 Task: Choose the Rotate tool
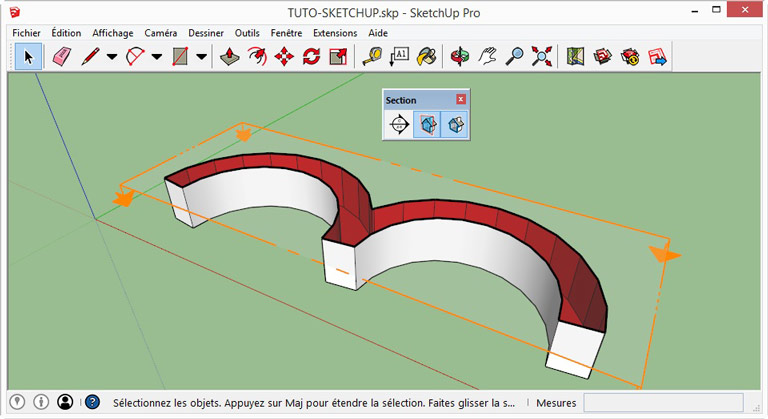coord(311,56)
